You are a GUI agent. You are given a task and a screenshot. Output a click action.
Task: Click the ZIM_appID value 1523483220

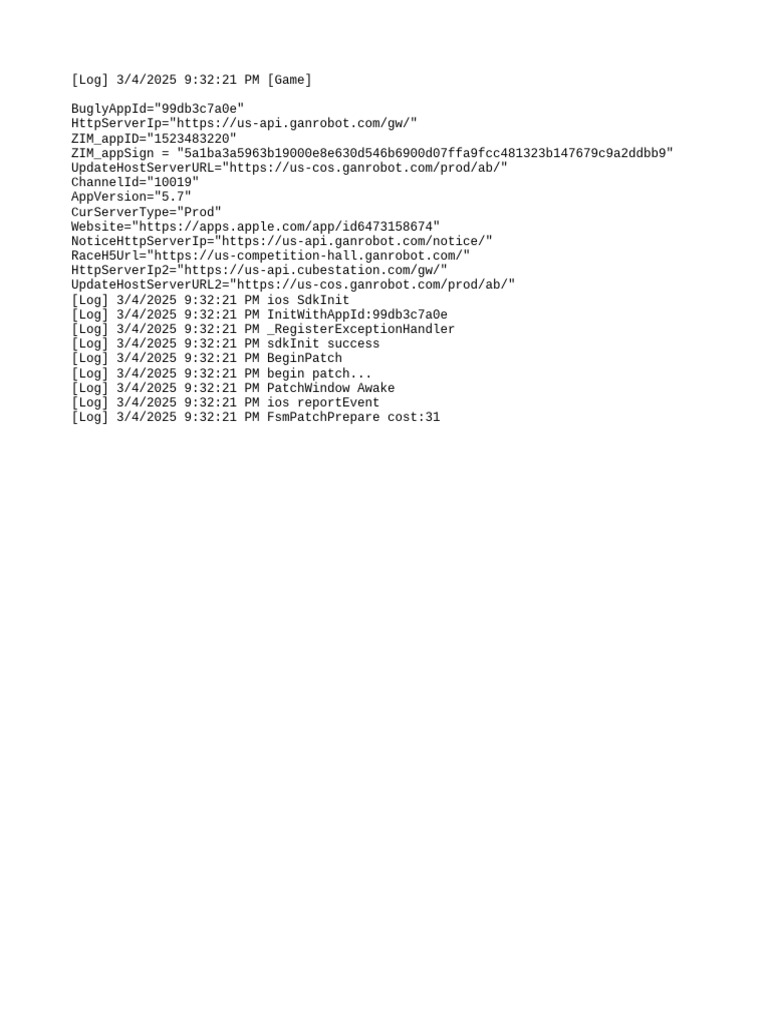pos(191,138)
